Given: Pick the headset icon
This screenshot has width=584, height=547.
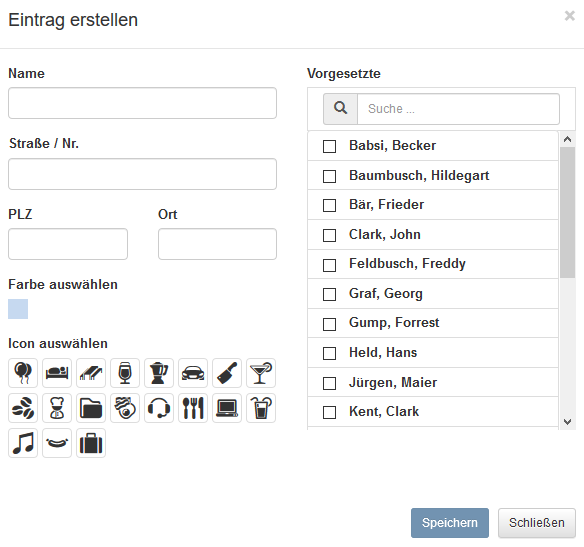Looking at the screenshot, I should (159, 408).
